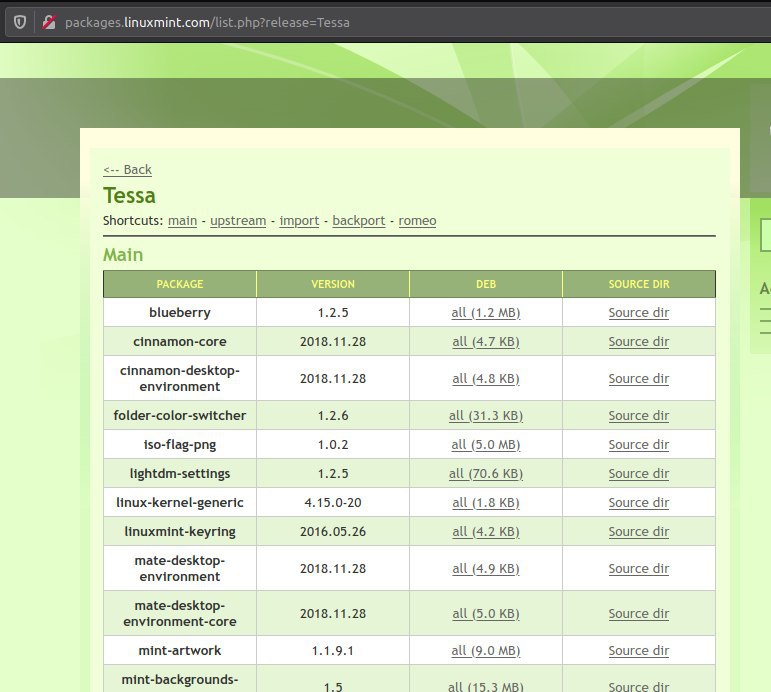Viewport: 771px width, 692px height.
Task: Select the lightdm-settings package name
Action: point(179,473)
